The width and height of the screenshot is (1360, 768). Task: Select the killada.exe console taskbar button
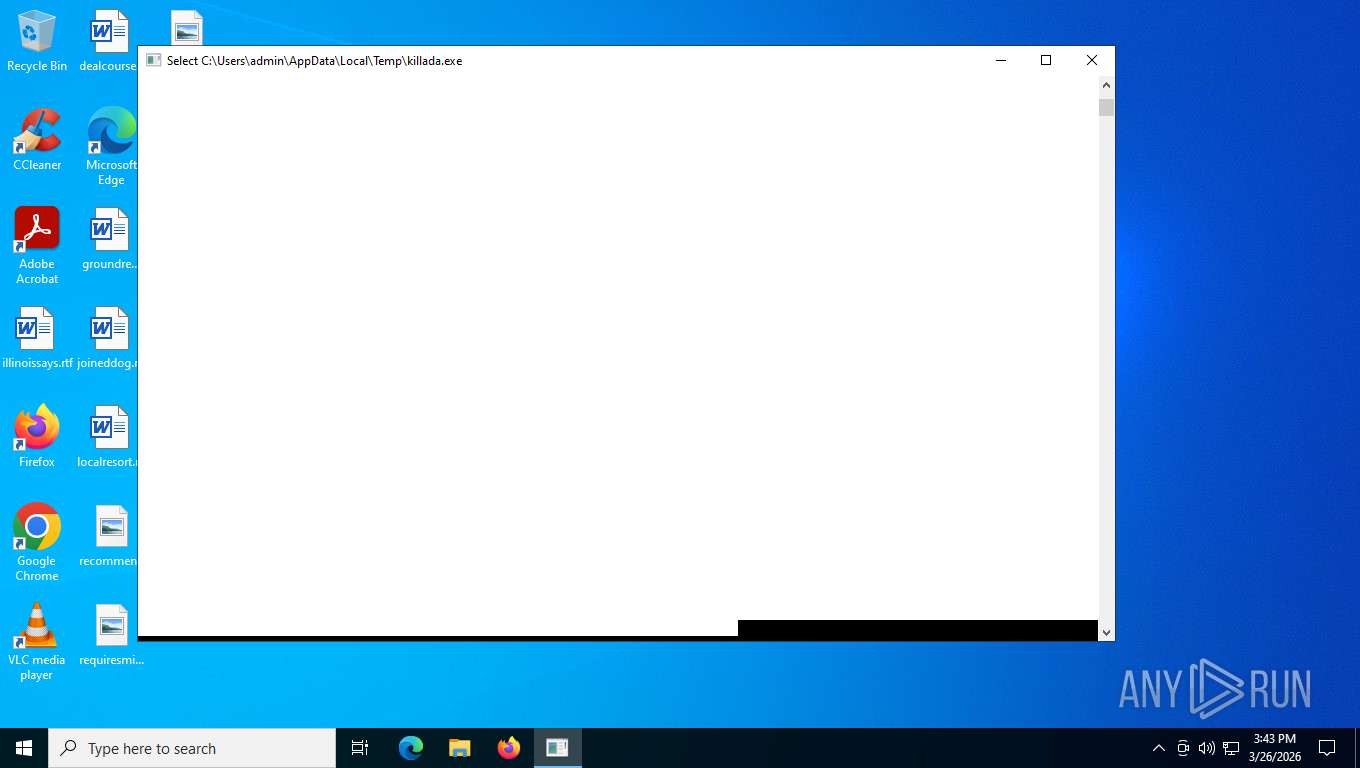click(x=558, y=748)
